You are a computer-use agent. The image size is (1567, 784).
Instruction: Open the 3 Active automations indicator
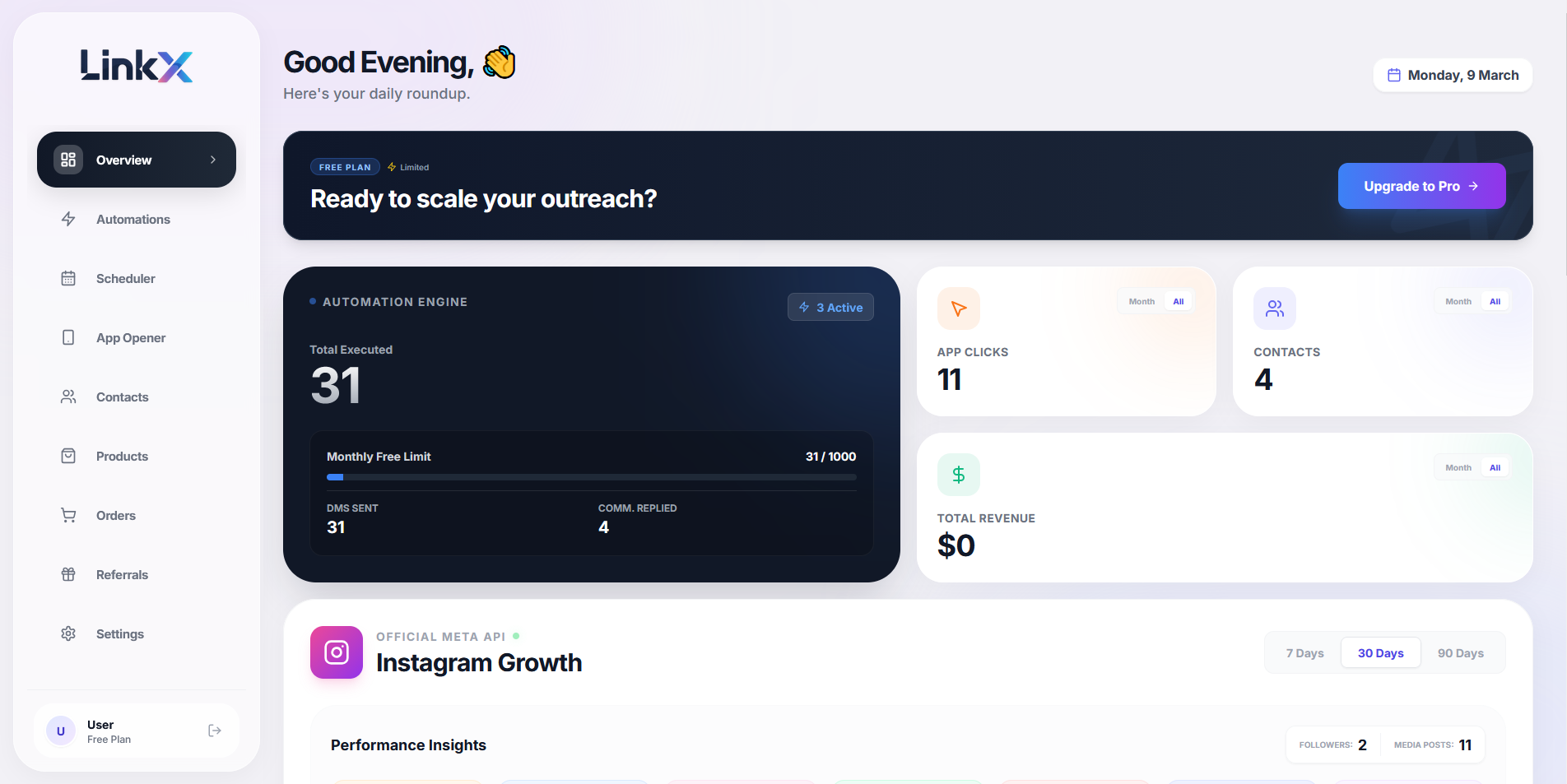[830, 307]
